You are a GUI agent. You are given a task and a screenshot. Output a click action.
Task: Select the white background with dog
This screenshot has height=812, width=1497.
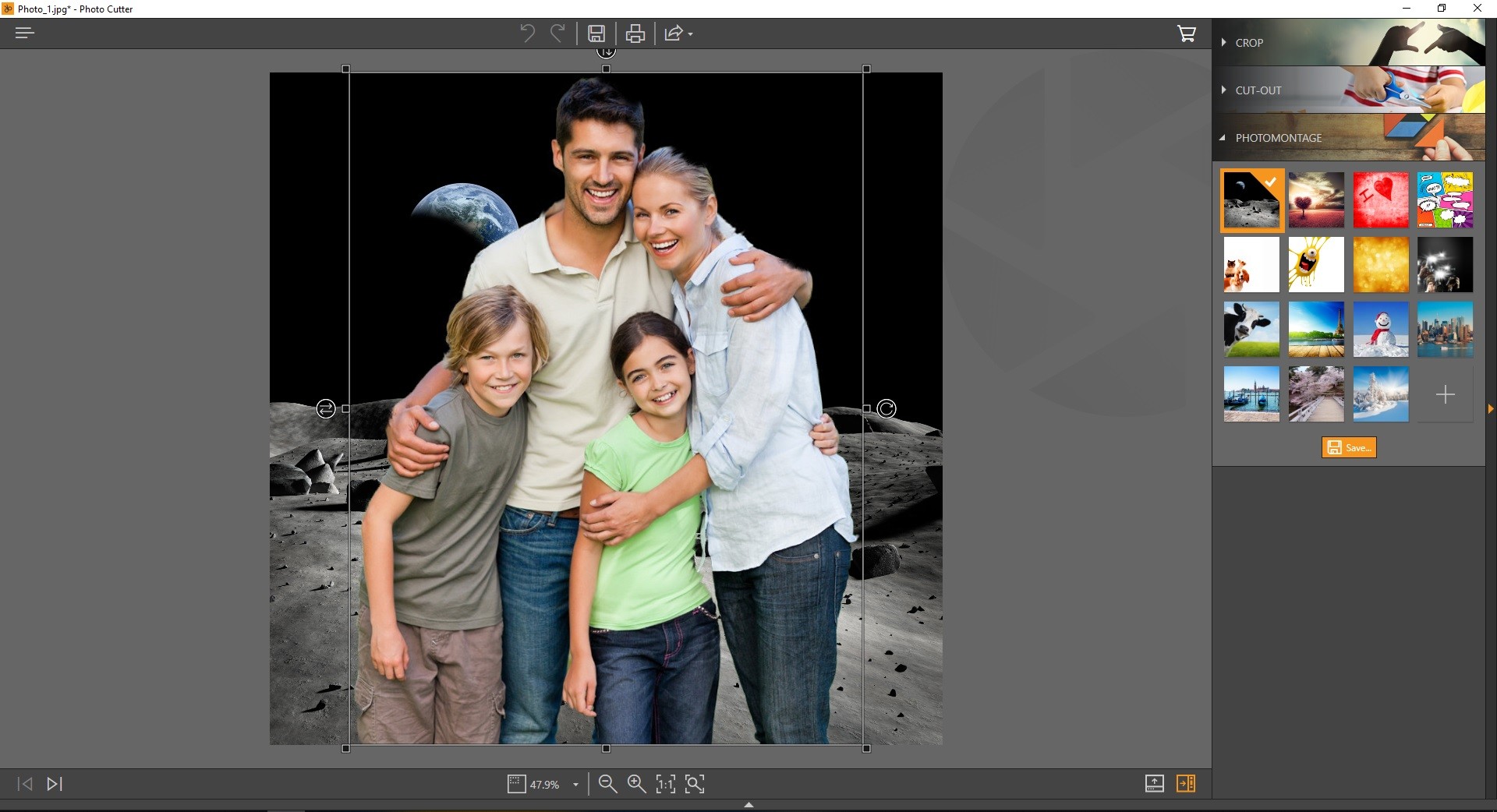click(x=1251, y=265)
